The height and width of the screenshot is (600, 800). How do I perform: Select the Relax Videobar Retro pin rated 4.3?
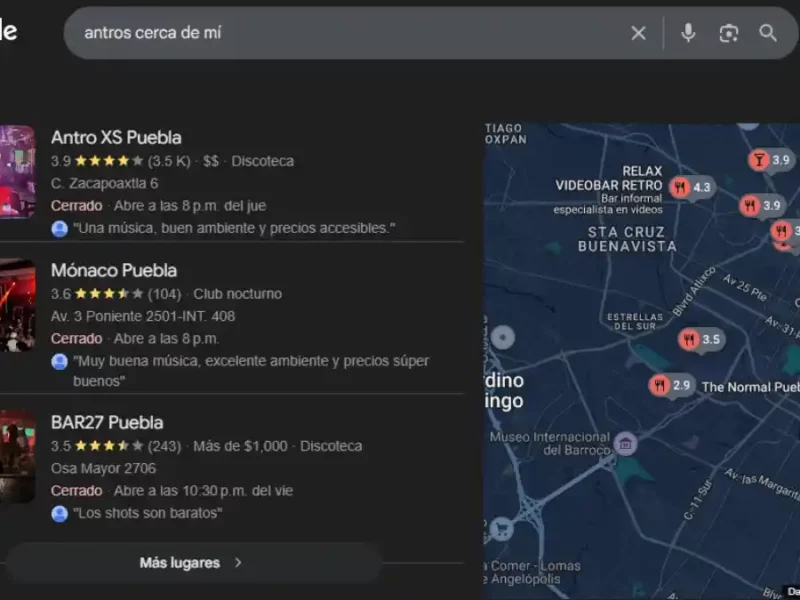tap(693, 187)
